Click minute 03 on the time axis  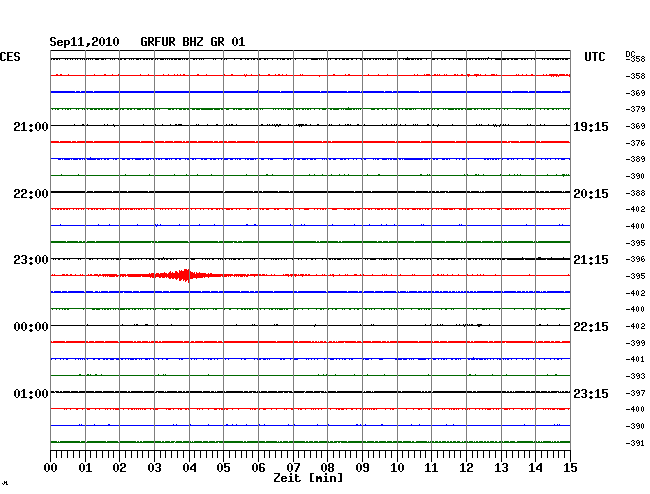click(154, 468)
